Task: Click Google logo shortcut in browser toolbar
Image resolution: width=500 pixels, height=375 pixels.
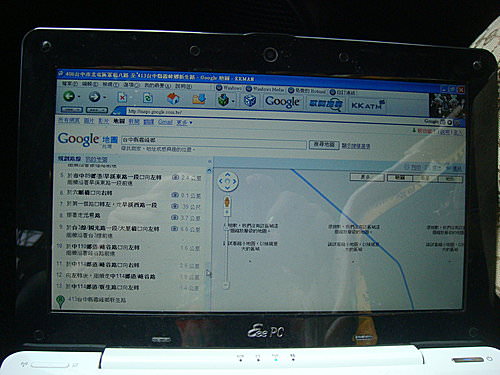Action: point(282,102)
